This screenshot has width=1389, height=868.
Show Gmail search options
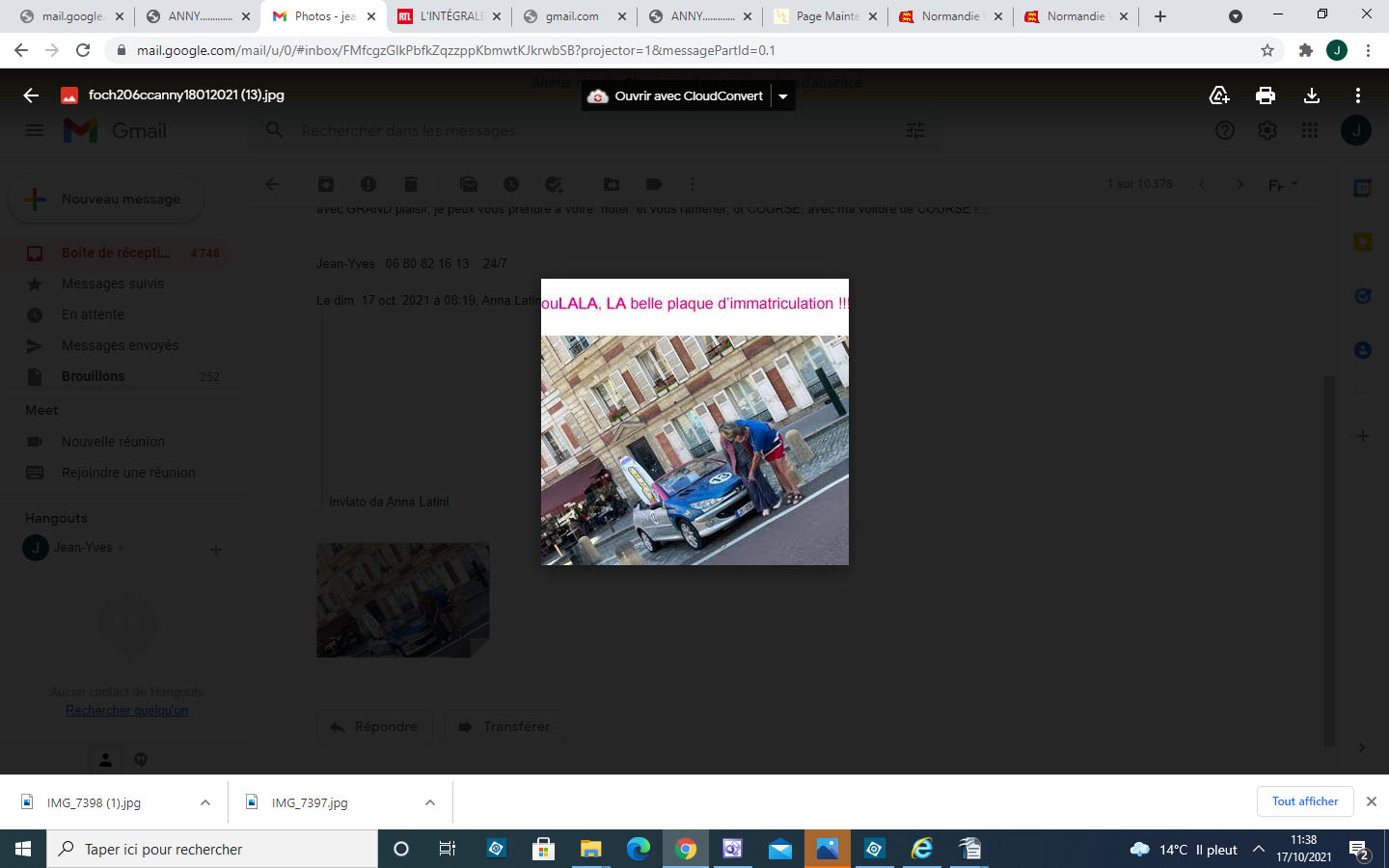point(915,130)
